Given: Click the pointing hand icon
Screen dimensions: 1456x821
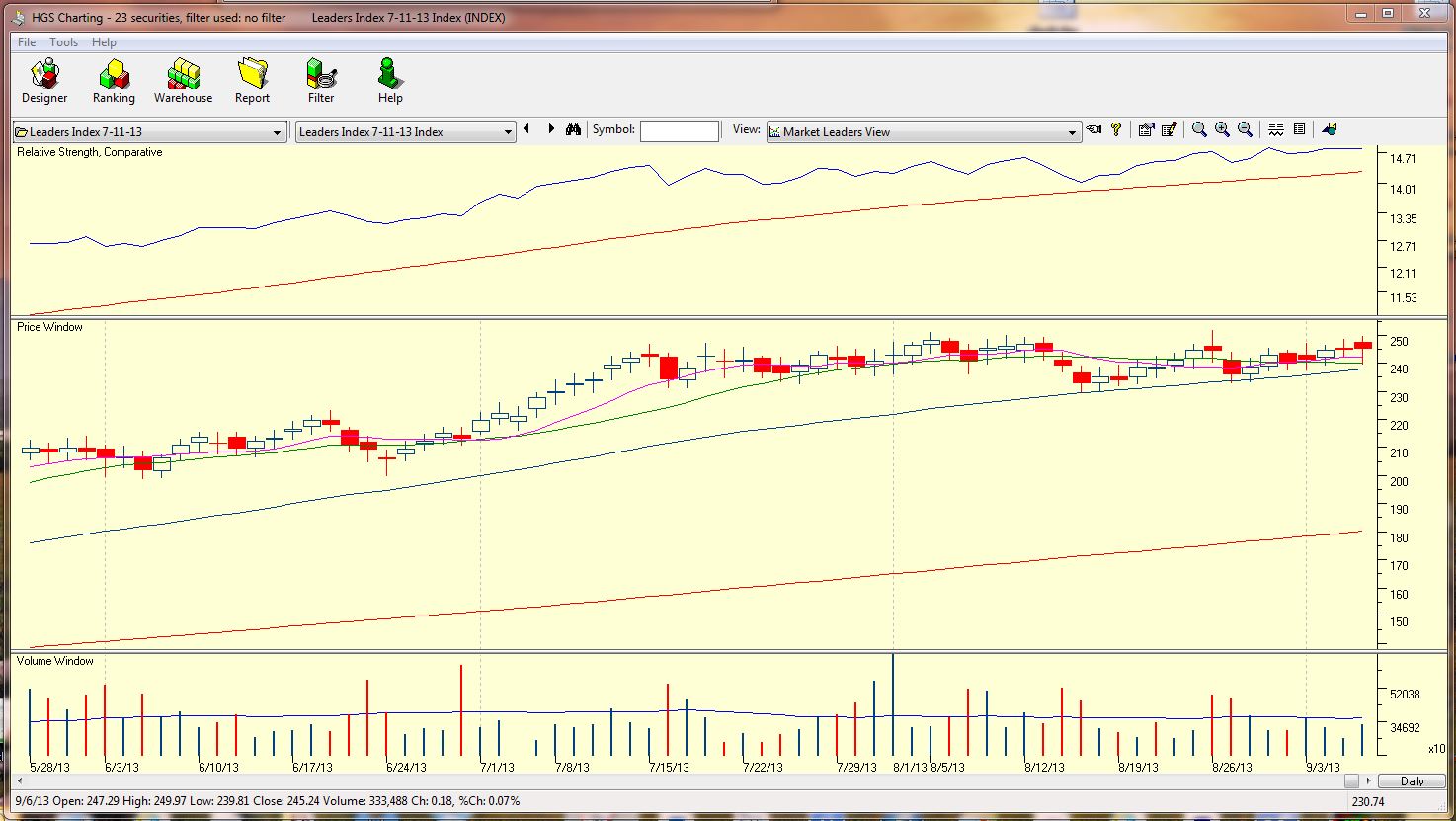Looking at the screenshot, I should click(x=1093, y=129).
